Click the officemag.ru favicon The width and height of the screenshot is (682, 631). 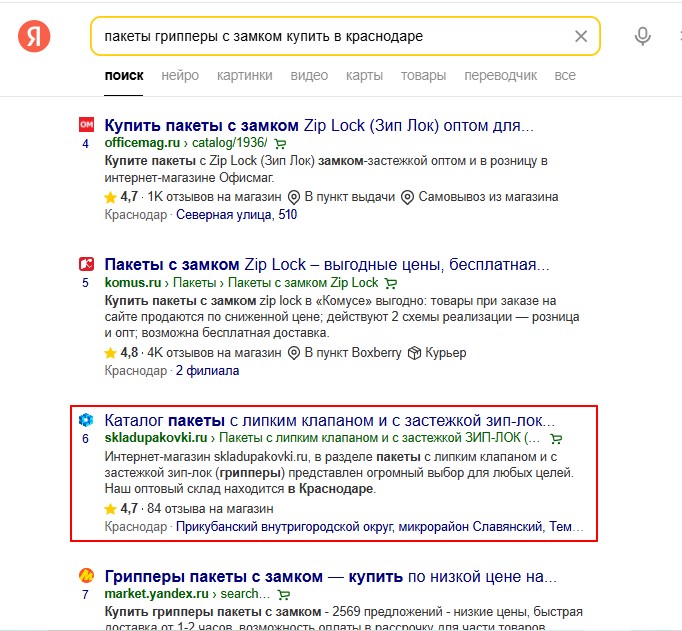tap(86, 125)
